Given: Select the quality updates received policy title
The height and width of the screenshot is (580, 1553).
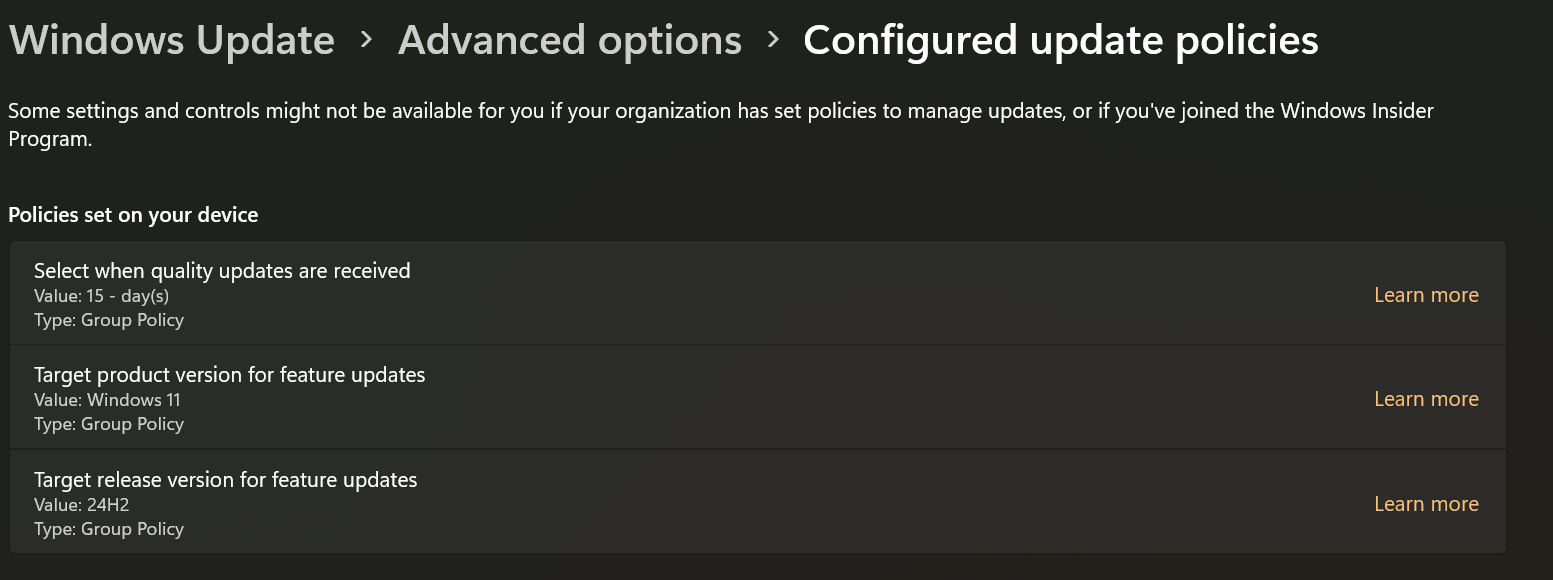Looking at the screenshot, I should 222,270.
